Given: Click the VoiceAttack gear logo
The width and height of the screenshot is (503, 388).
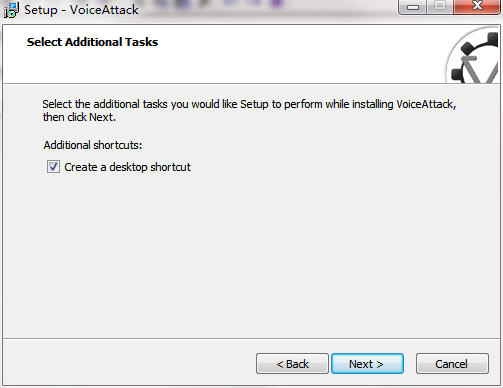Looking at the screenshot, I should (473, 56).
